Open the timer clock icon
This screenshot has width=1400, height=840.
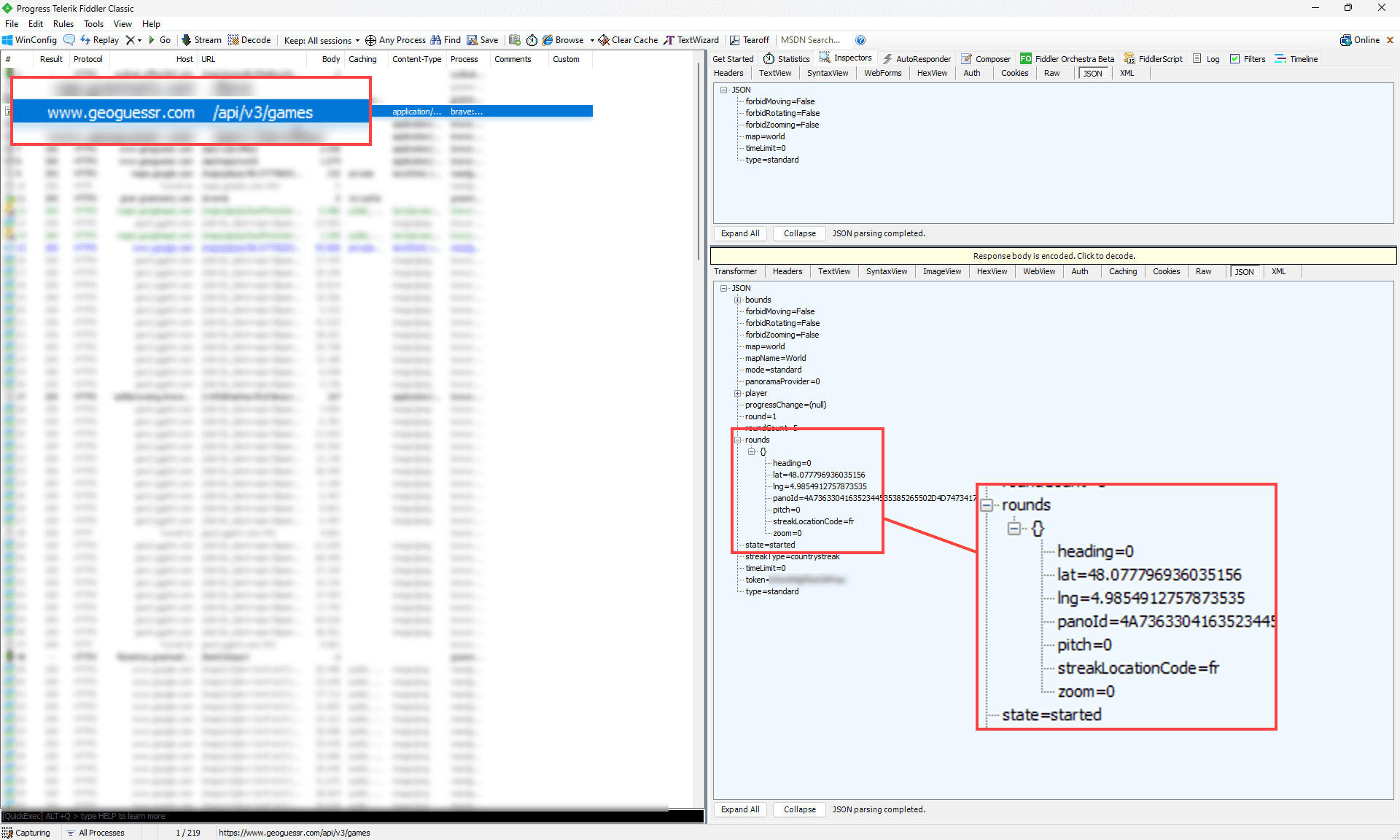pos(532,40)
